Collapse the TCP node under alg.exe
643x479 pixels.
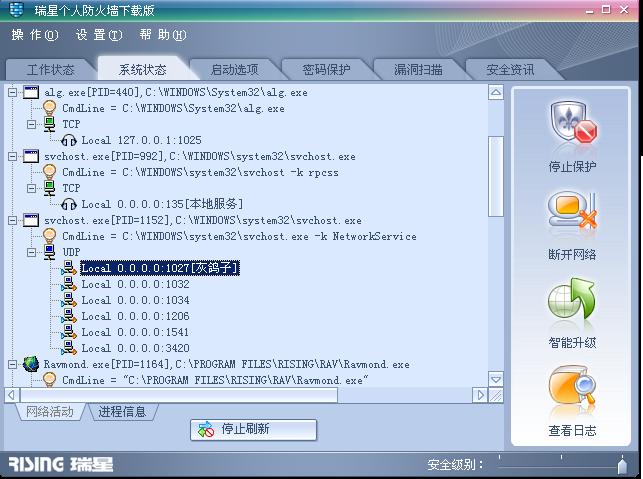pos(32,124)
